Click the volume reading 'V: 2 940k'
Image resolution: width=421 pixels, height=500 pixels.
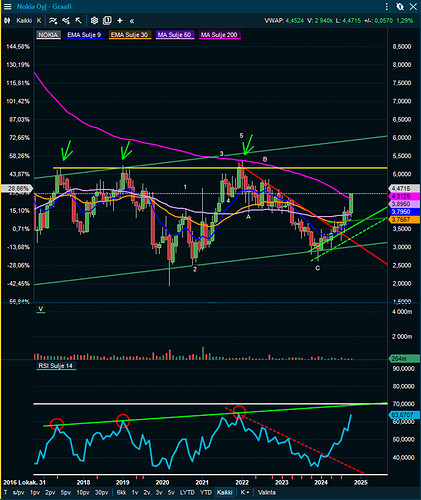click(x=320, y=21)
